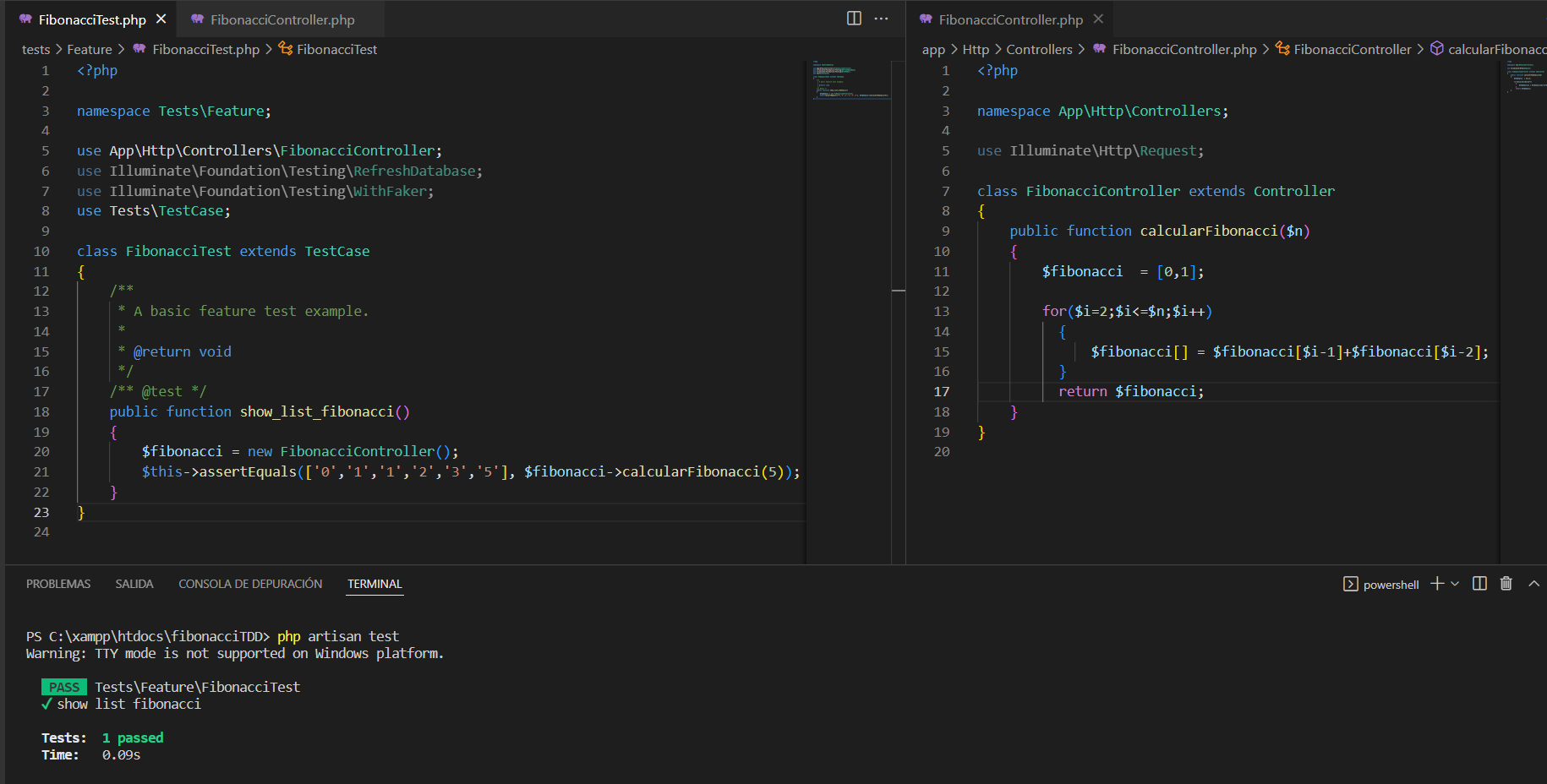Expand the Http breadcrumb item
Viewport: 1547px width, 784px height.
(976, 49)
